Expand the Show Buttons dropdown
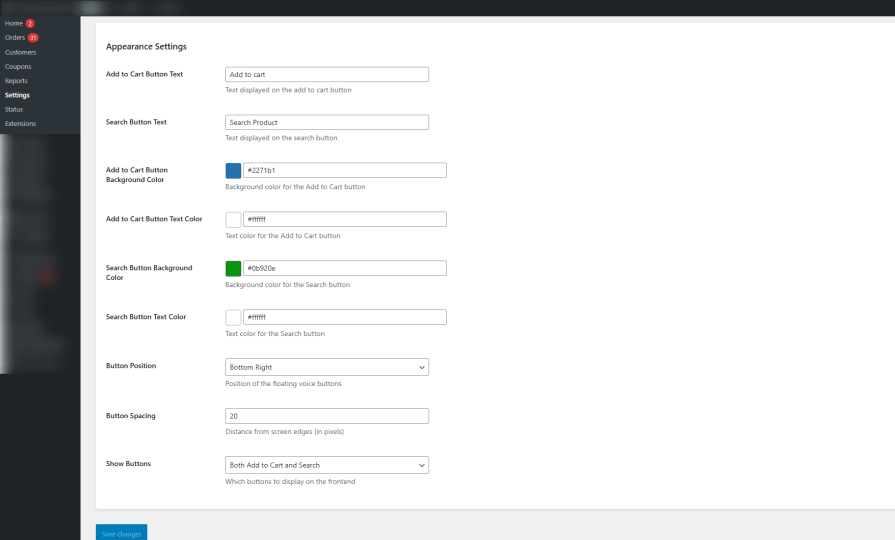 [327, 465]
